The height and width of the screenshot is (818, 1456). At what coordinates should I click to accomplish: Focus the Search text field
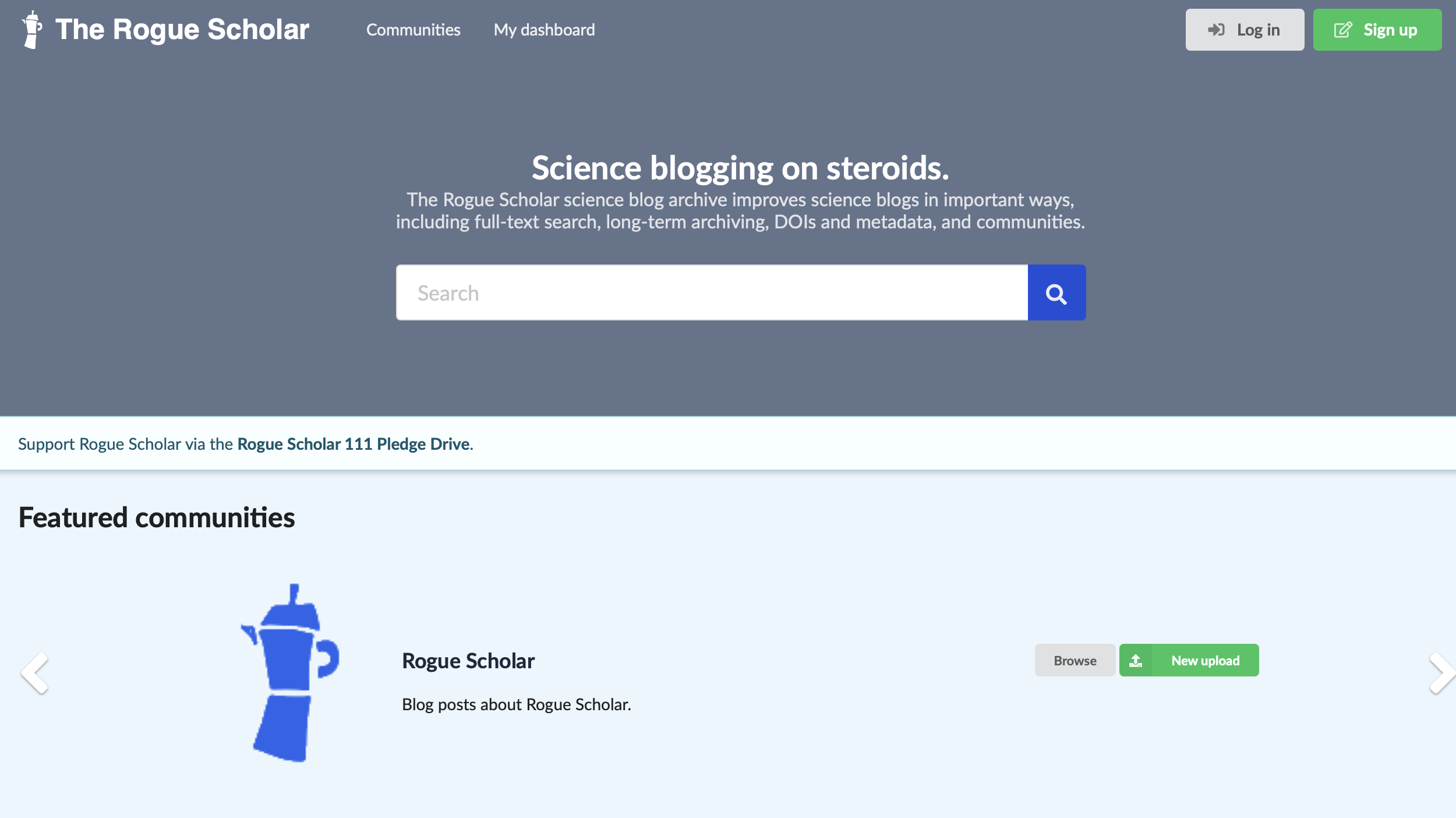[x=712, y=293]
